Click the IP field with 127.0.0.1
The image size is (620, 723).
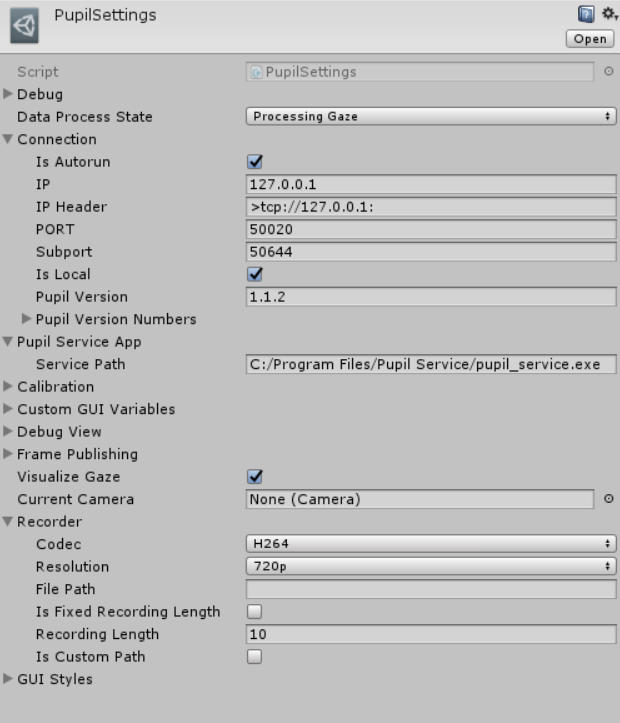click(431, 184)
